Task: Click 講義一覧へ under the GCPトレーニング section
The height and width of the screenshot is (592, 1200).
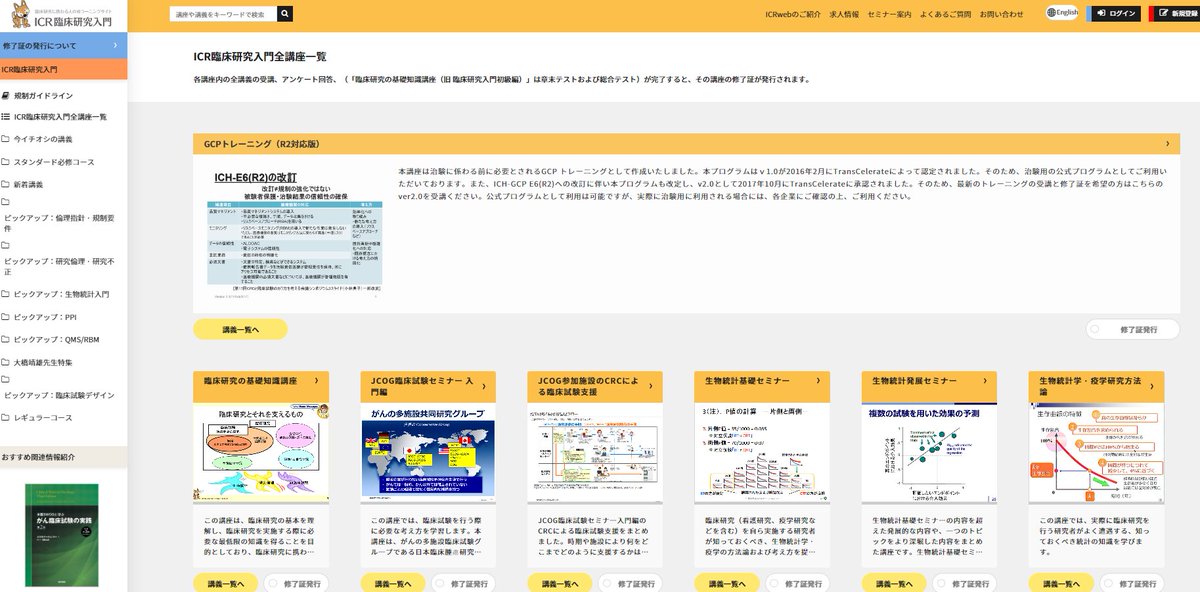Action: (x=240, y=329)
